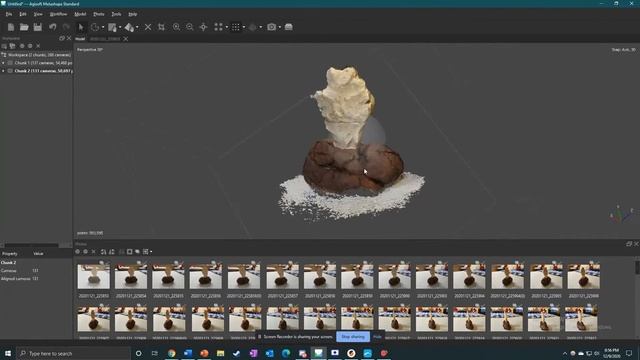Zoom in using the magnifier plus icon

tap(176, 27)
